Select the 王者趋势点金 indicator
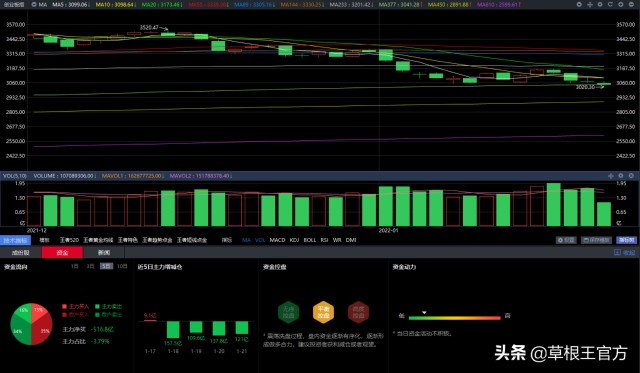 click(x=157, y=240)
